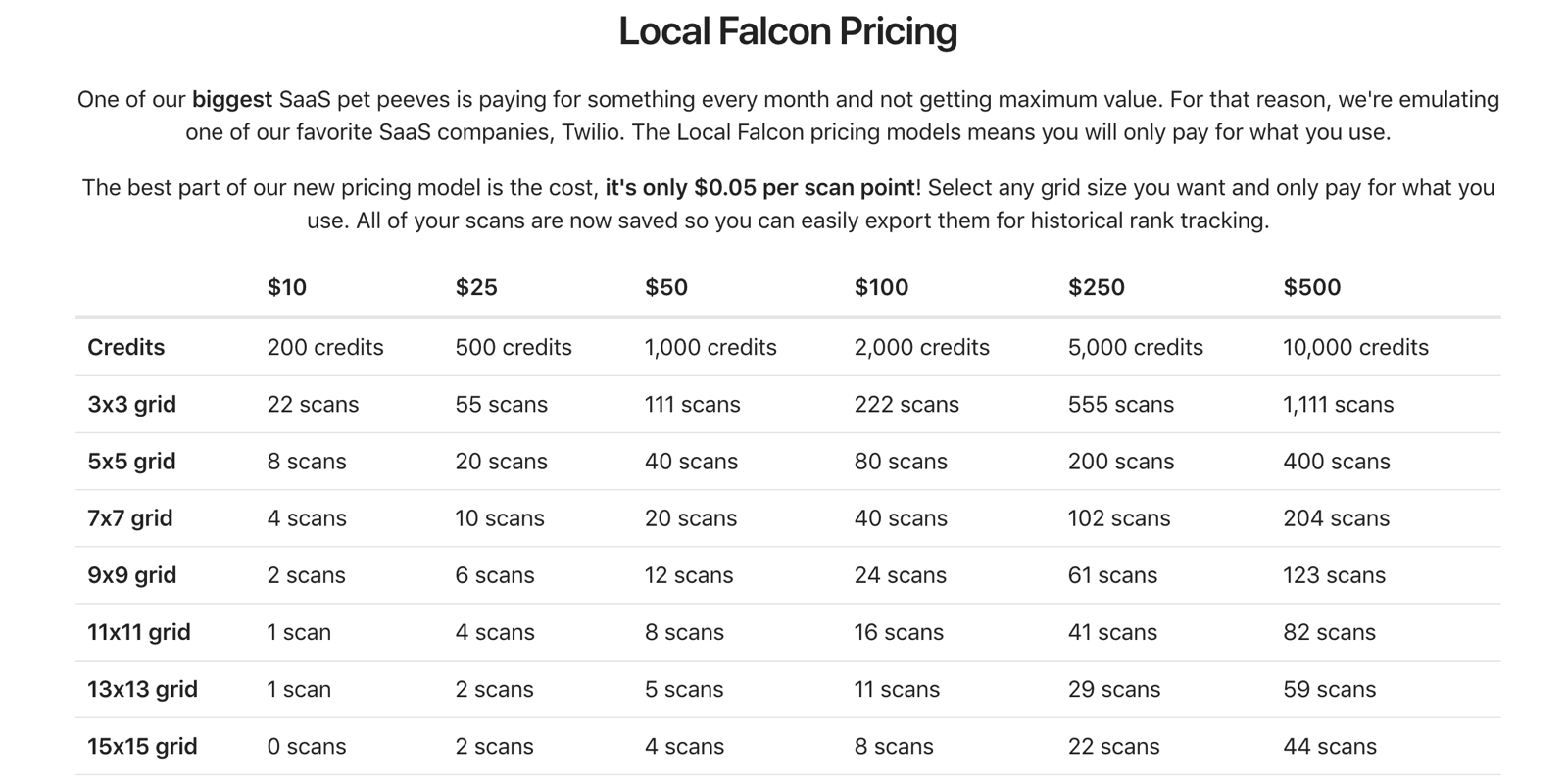
Task: Select the $250 column header
Action: [x=1096, y=287]
